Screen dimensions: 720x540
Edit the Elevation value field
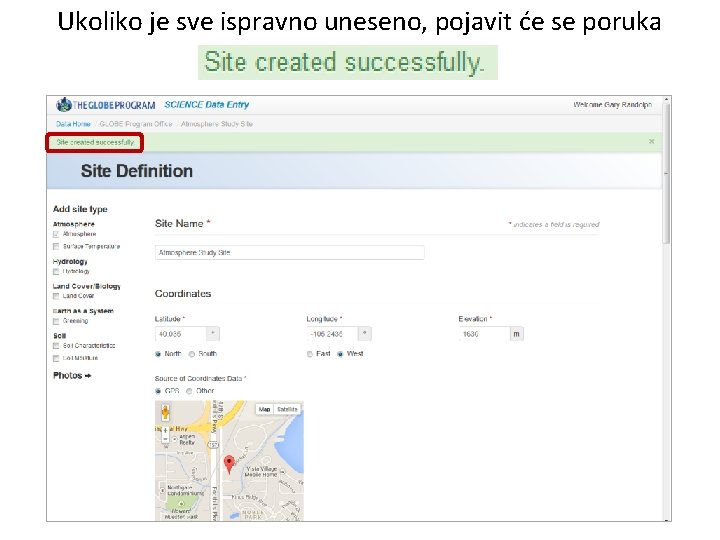click(x=484, y=334)
